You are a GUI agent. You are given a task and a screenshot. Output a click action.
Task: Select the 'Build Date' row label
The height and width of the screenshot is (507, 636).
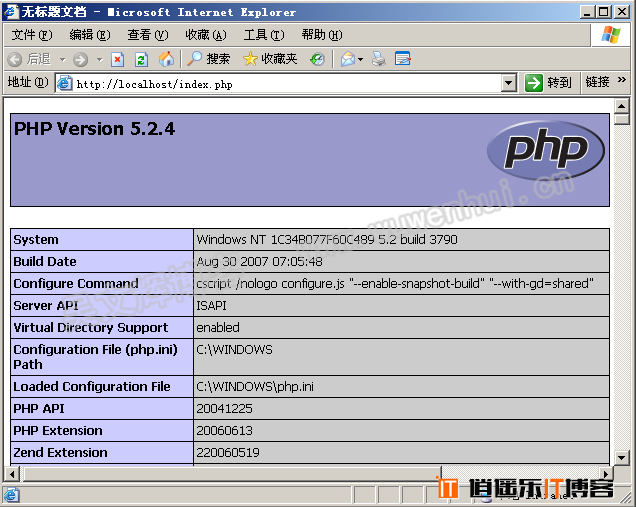(x=45, y=262)
